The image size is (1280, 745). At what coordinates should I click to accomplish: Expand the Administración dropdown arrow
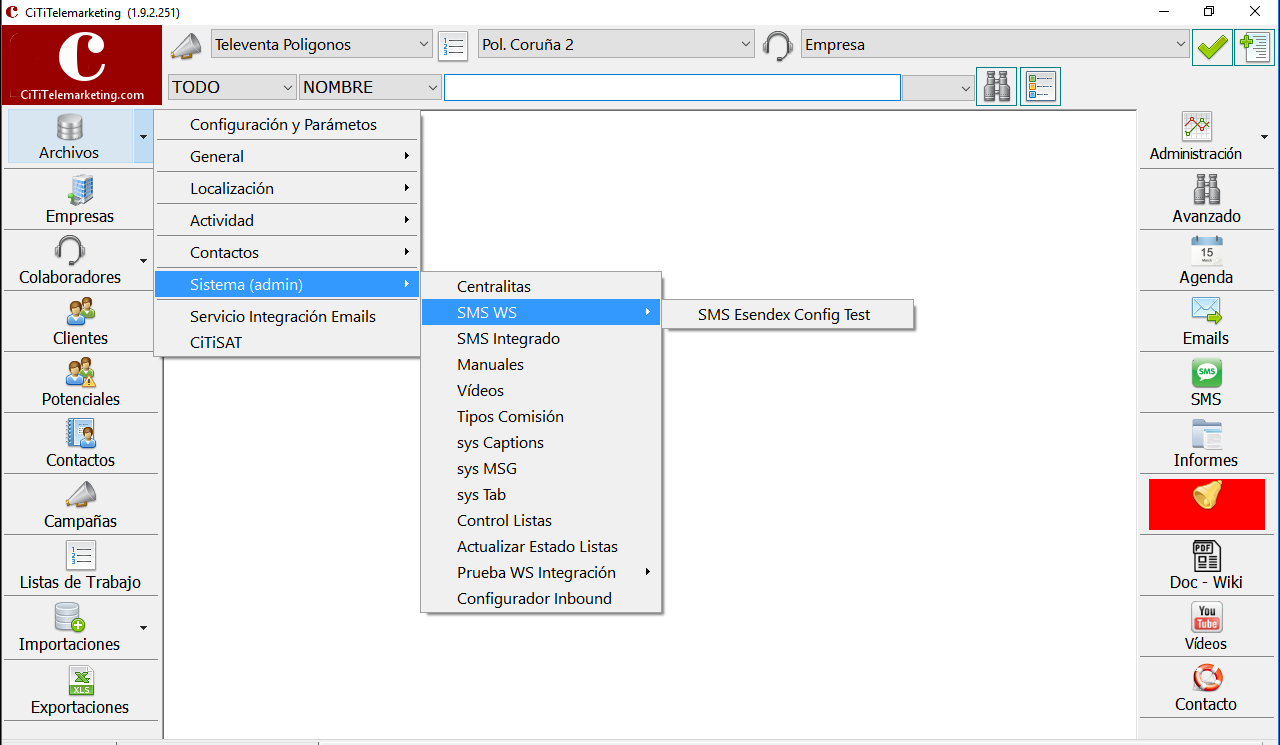pyautogui.click(x=1264, y=137)
